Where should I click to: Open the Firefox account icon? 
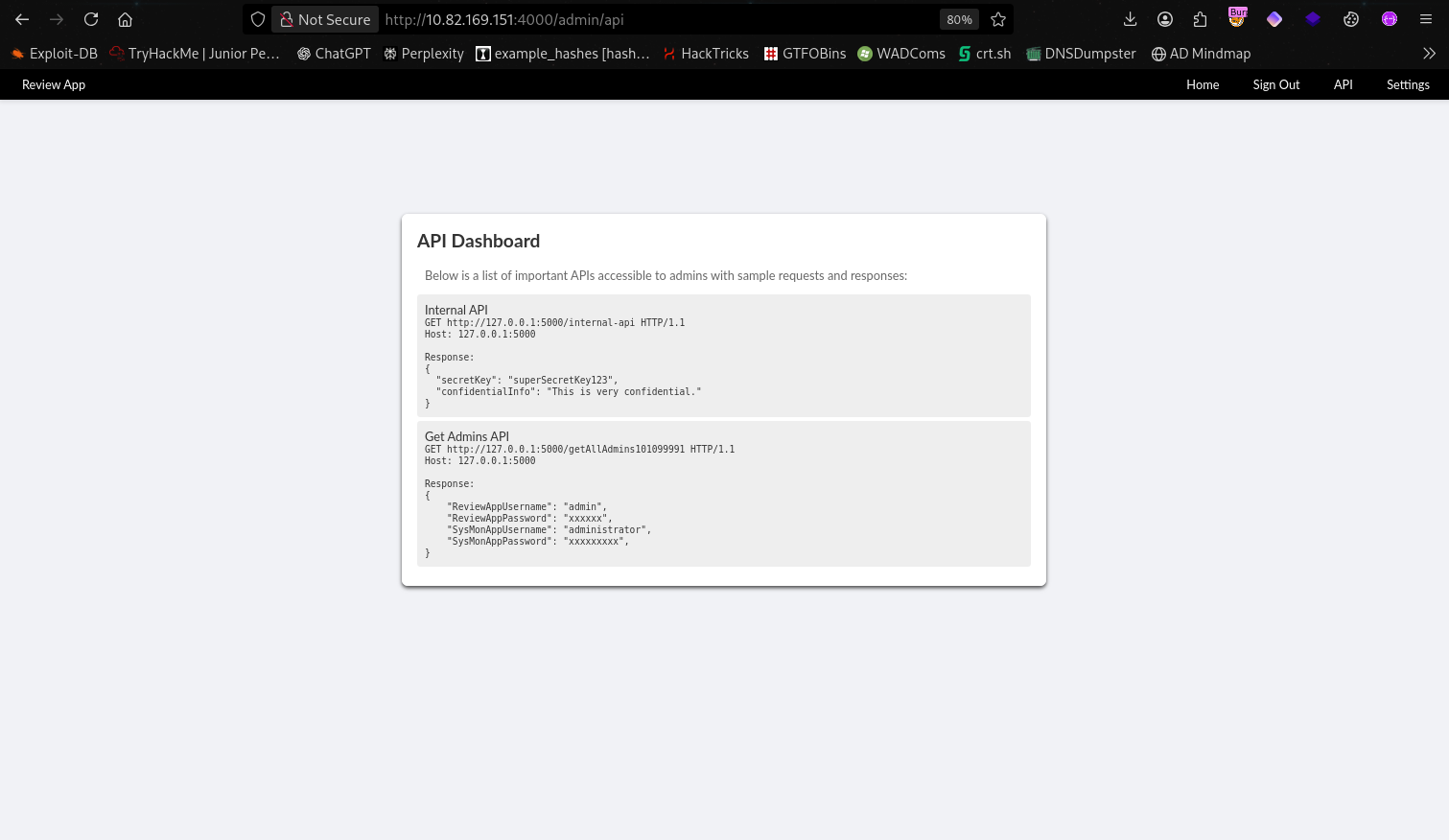[1165, 19]
